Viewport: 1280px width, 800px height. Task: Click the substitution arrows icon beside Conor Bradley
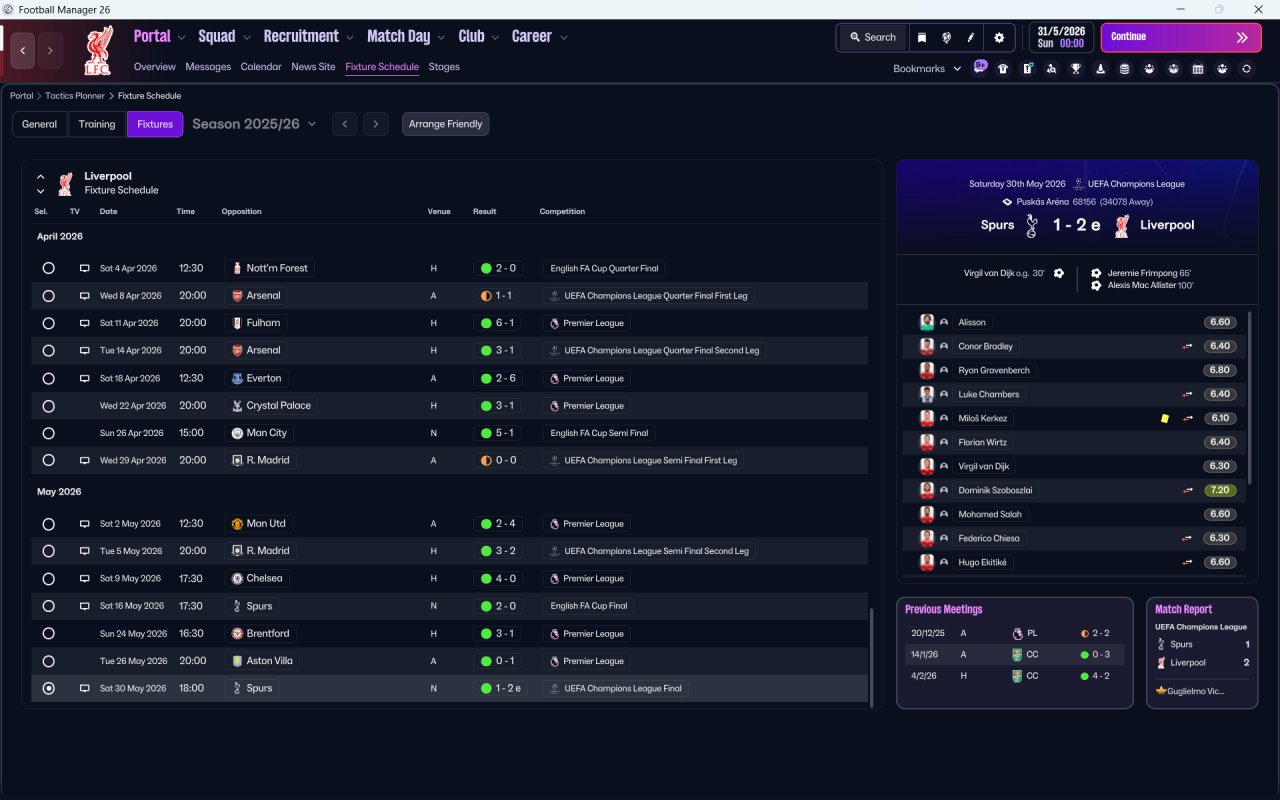point(1188,347)
